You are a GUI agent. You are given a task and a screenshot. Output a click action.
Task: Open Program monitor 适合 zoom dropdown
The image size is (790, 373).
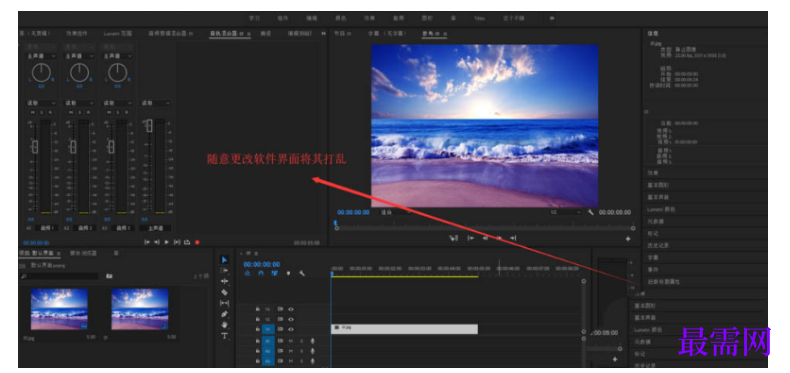(x=396, y=212)
